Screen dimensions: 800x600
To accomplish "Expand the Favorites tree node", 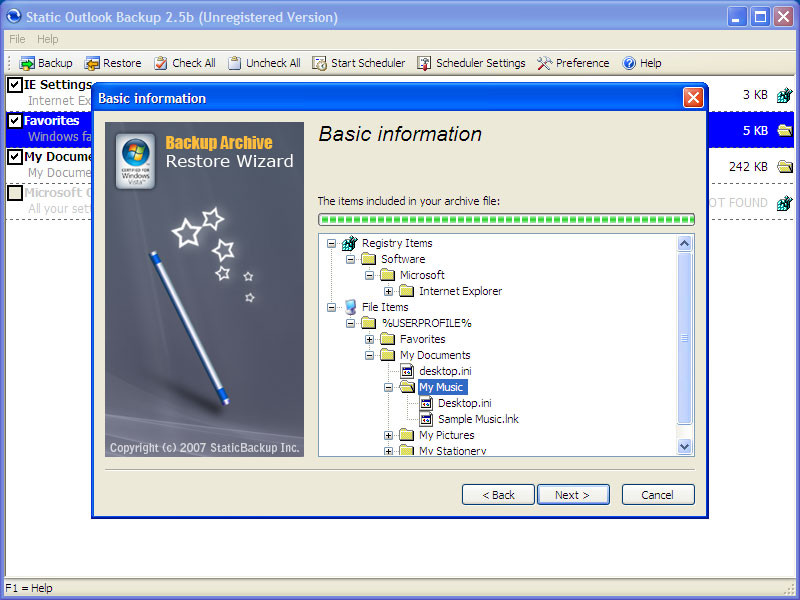I will point(369,339).
